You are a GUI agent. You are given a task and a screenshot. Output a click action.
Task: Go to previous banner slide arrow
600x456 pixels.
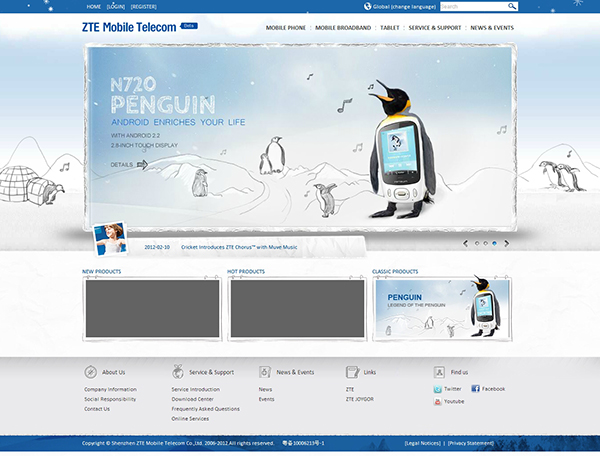pyautogui.click(x=465, y=243)
